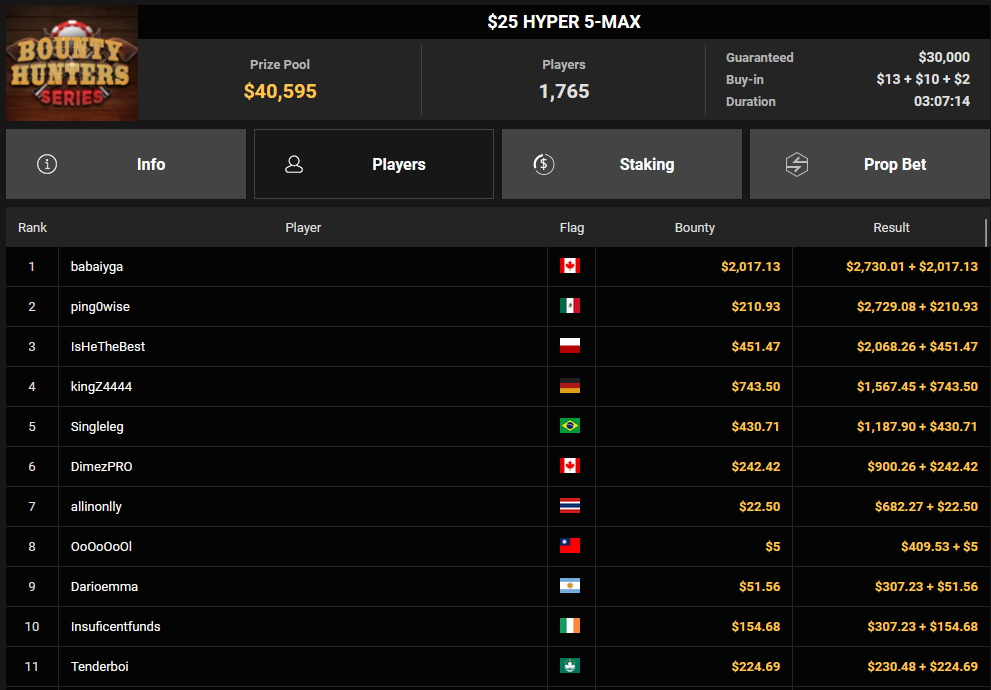Click the 03:07:14 duration value
The image size is (991, 690).
pos(942,101)
